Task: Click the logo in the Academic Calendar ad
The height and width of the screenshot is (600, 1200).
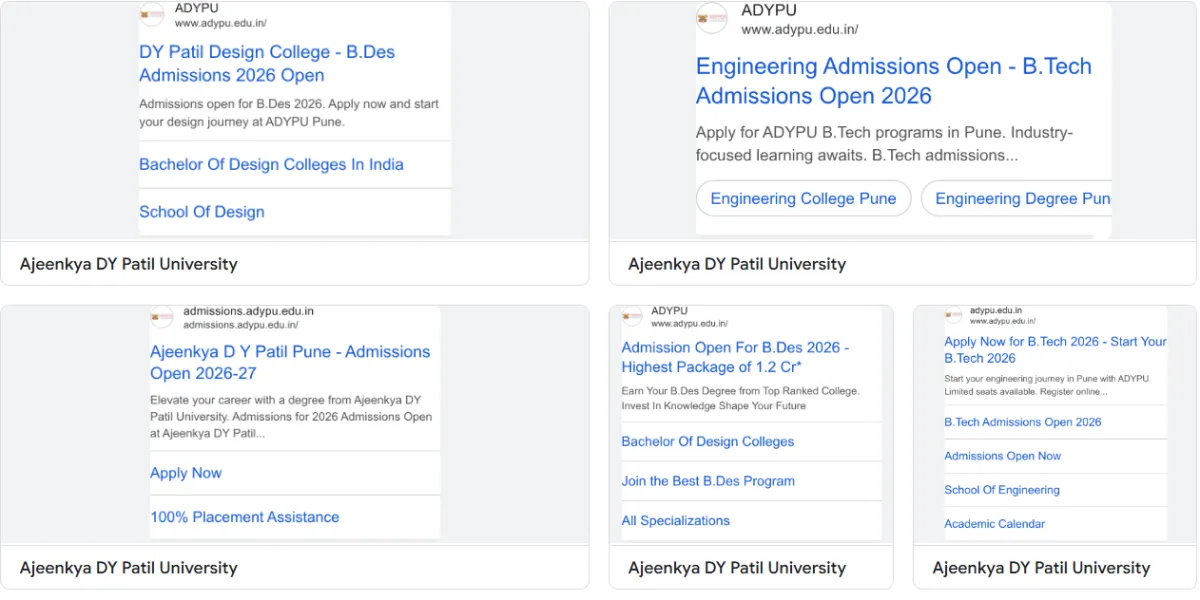Action: point(954,316)
